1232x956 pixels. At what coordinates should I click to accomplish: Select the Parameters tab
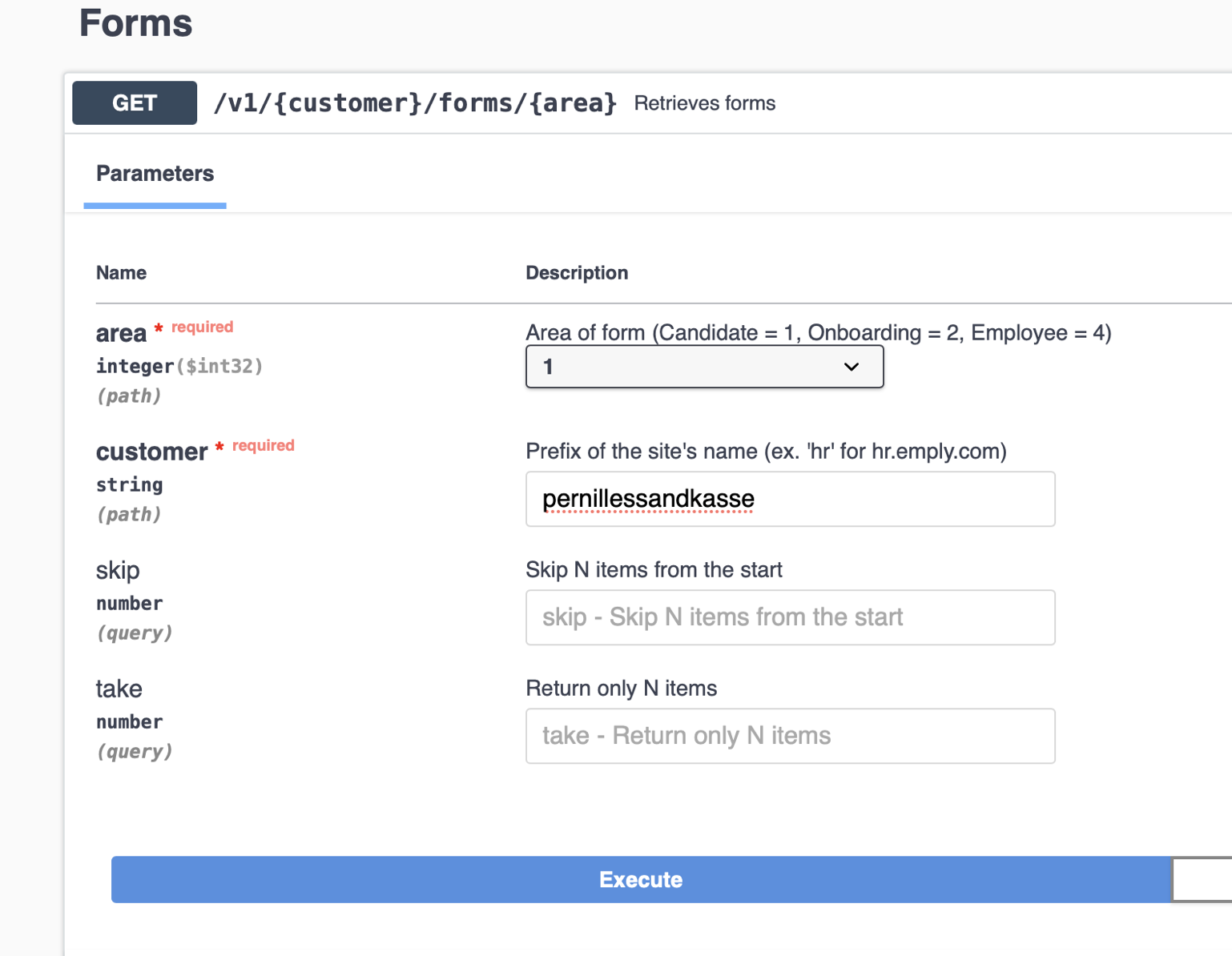(155, 174)
